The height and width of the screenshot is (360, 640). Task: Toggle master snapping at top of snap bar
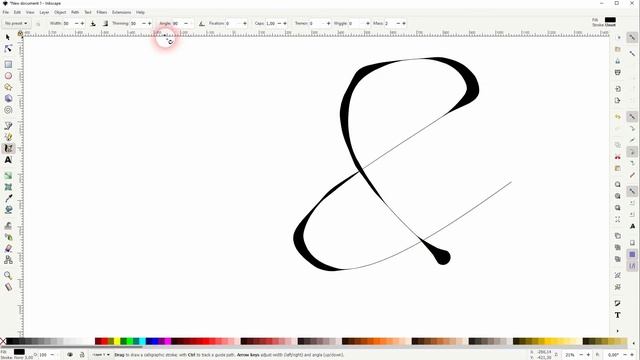pyautogui.click(x=632, y=38)
